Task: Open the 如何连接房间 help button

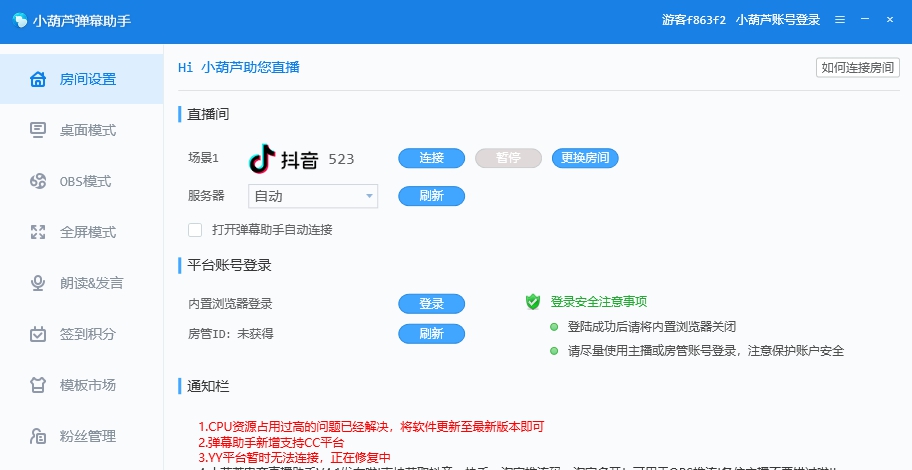Action: click(x=857, y=67)
